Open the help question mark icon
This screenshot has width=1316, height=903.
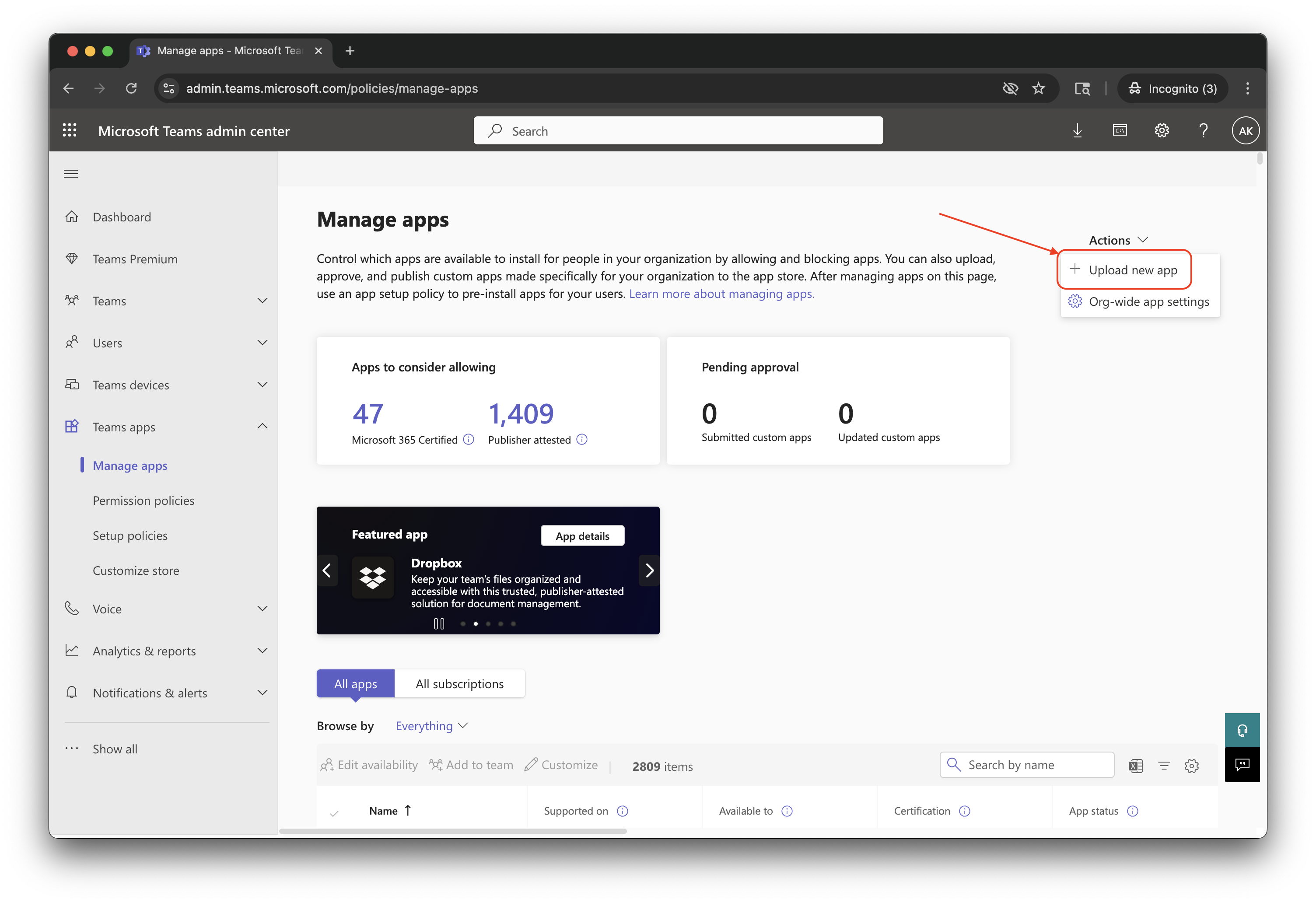tap(1203, 131)
